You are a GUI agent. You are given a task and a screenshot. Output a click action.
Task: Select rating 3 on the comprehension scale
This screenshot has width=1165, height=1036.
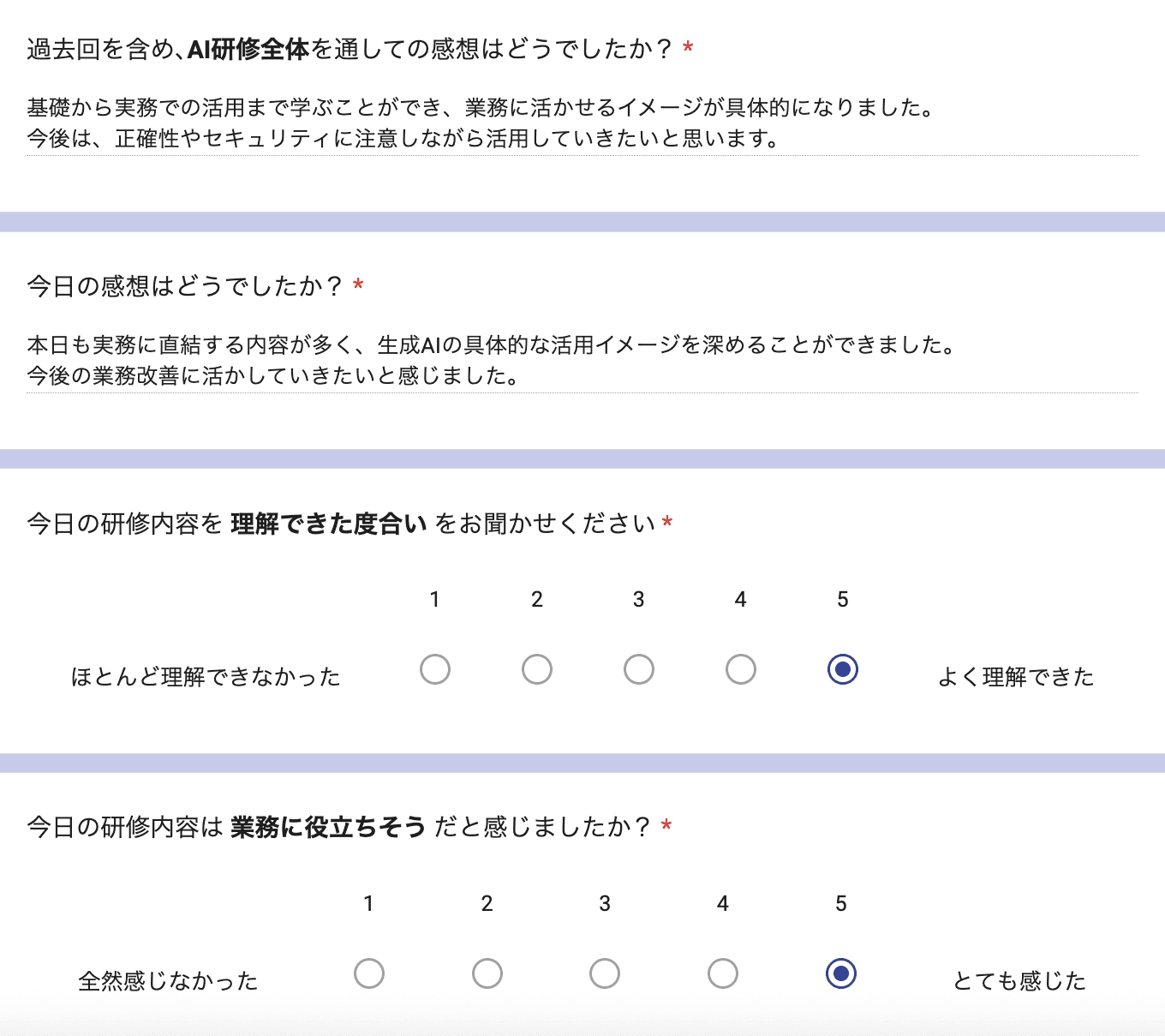638,669
